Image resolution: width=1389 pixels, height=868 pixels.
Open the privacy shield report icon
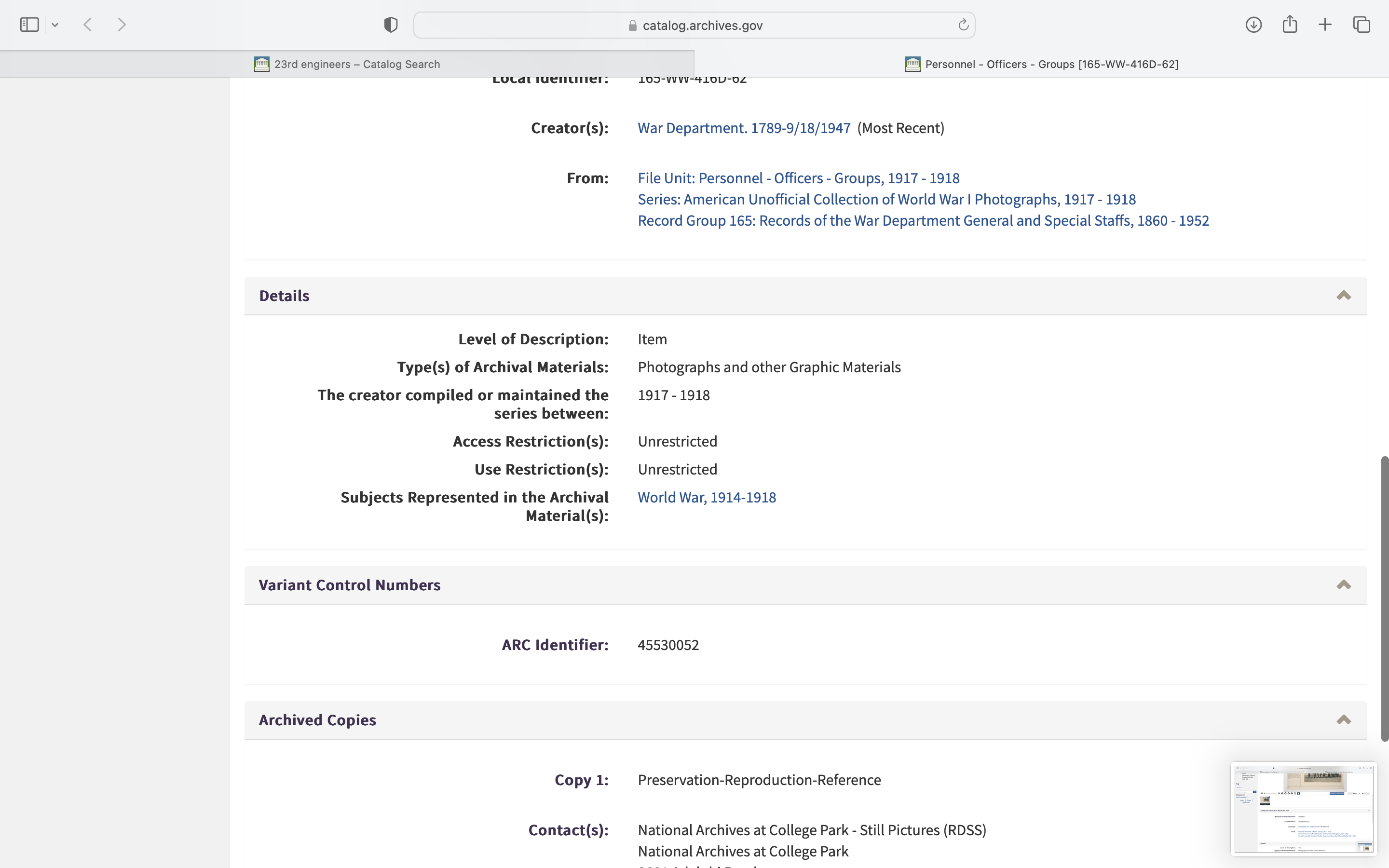(x=391, y=25)
